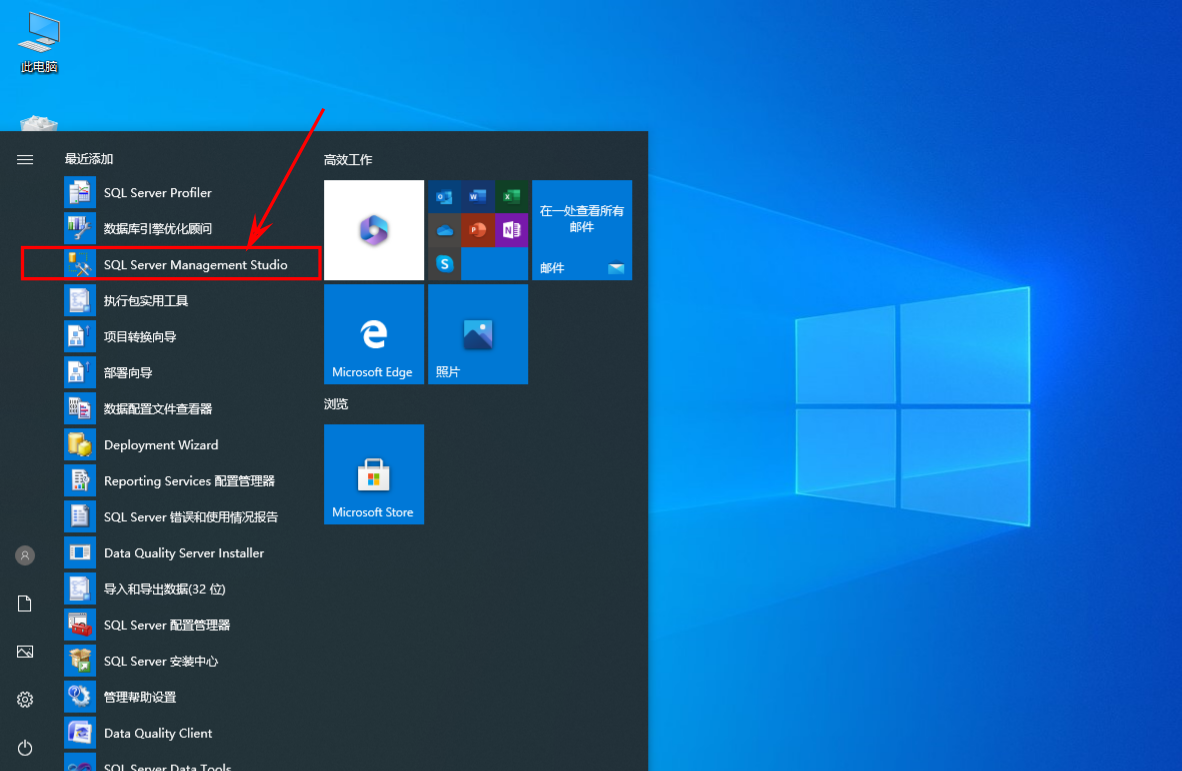This screenshot has width=1182, height=771.
Task: Launch 执行包实用工具
Action: pos(187,301)
